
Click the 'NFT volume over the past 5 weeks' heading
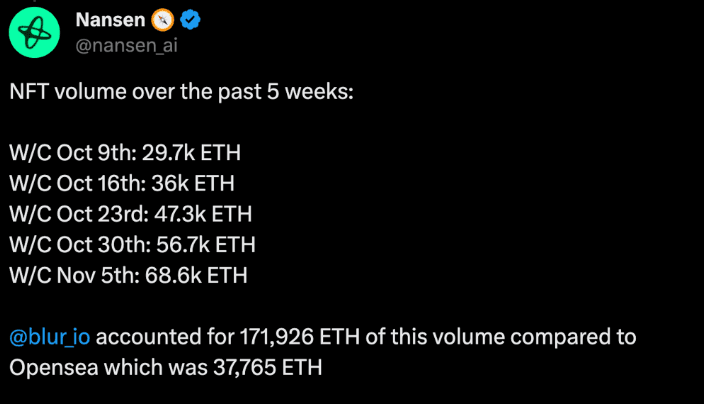(181, 92)
